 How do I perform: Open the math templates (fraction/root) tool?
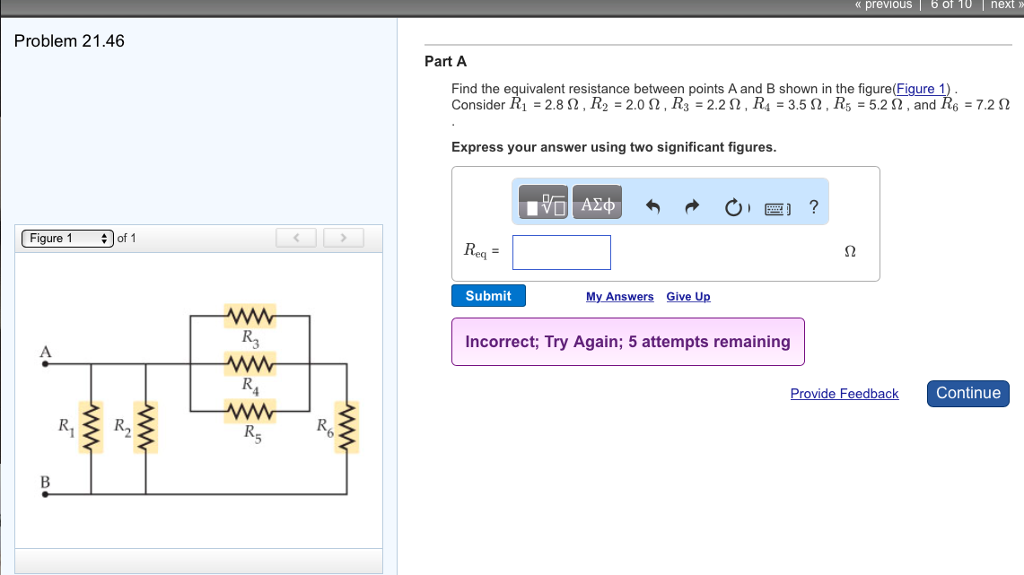(x=543, y=202)
